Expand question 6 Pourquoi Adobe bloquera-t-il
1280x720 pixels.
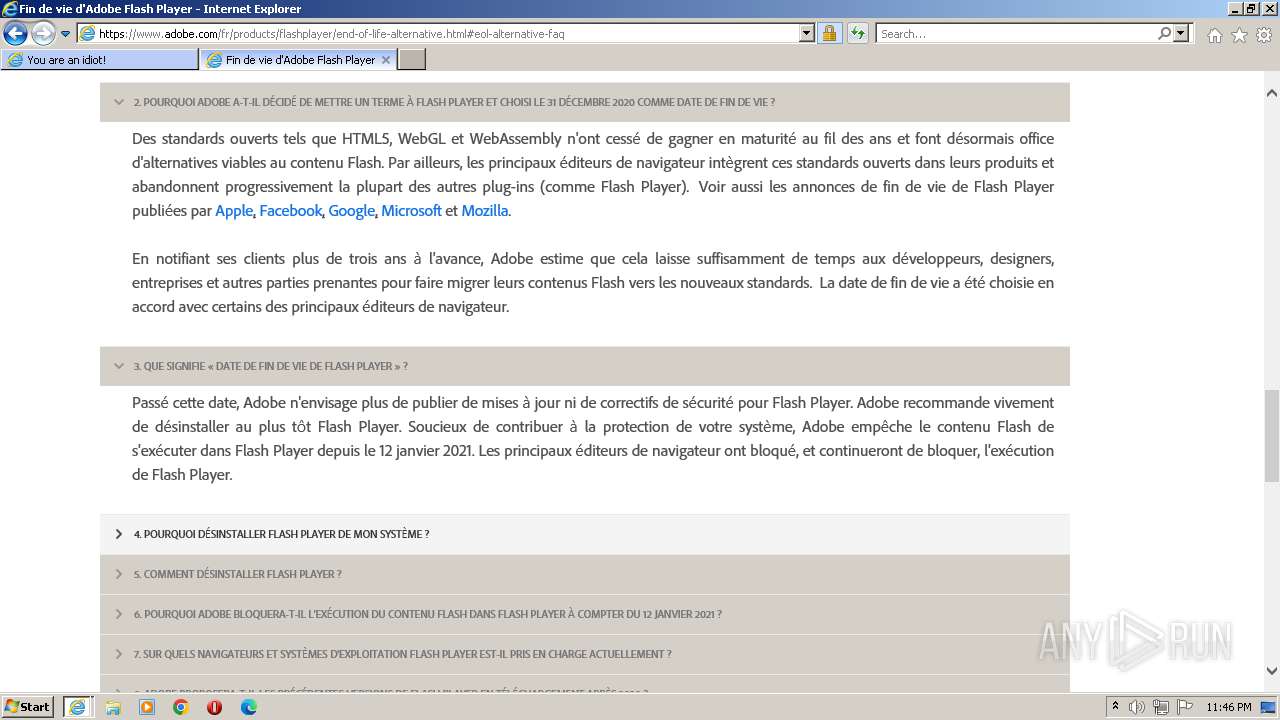coord(584,614)
